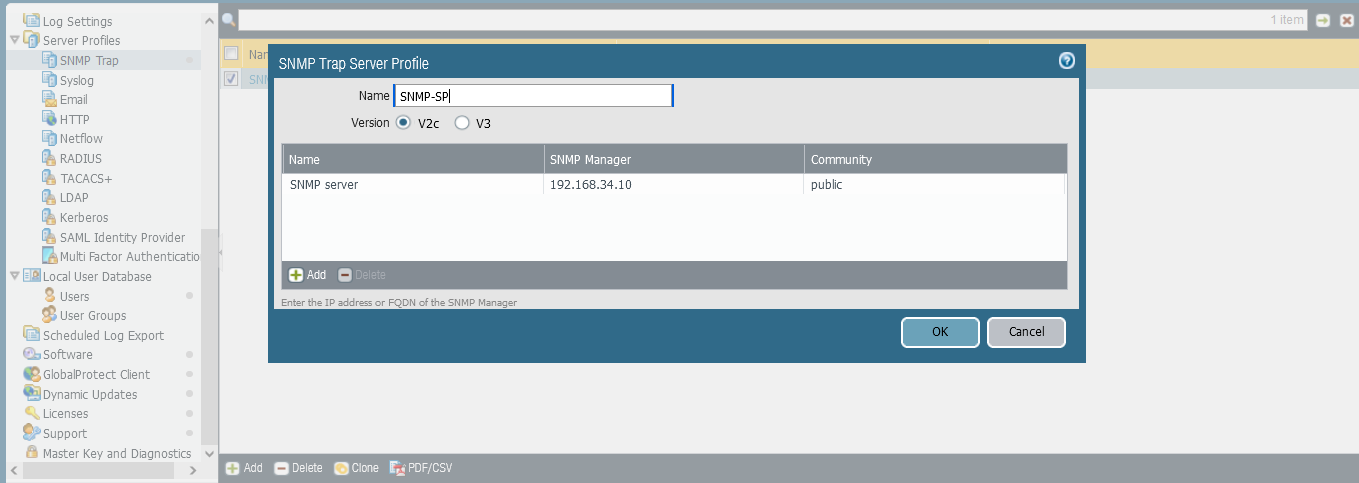1359x483 pixels.
Task: Click the Multi Factor Authentication icon
Action: click(50, 256)
